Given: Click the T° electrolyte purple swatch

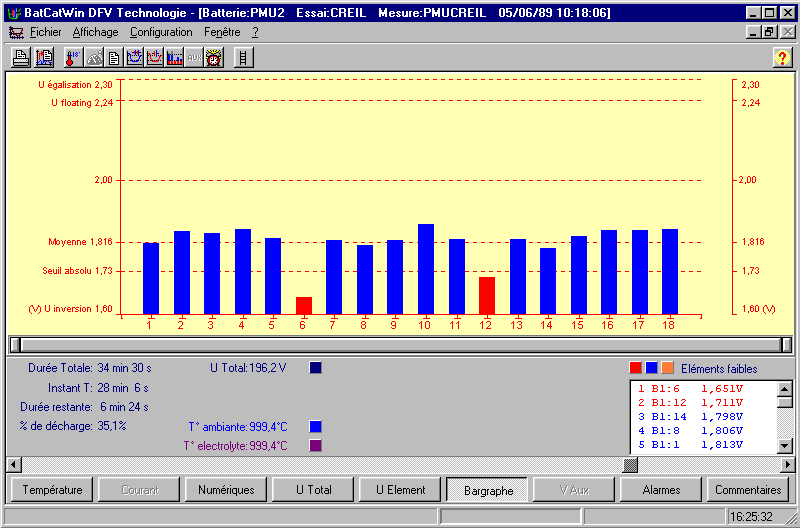Looking at the screenshot, I should click(315, 445).
